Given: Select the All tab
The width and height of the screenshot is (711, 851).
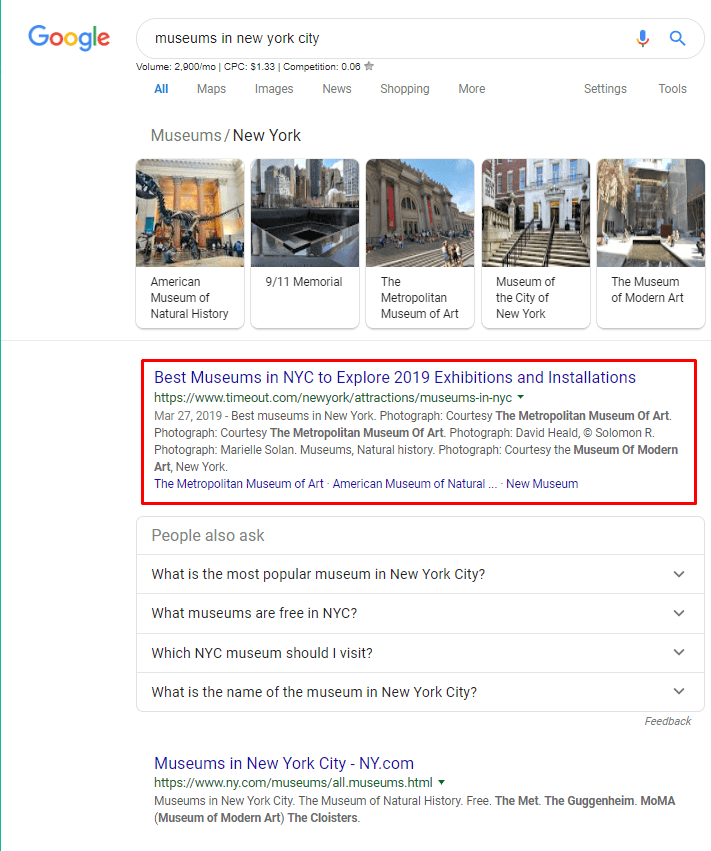Looking at the screenshot, I should click(161, 89).
